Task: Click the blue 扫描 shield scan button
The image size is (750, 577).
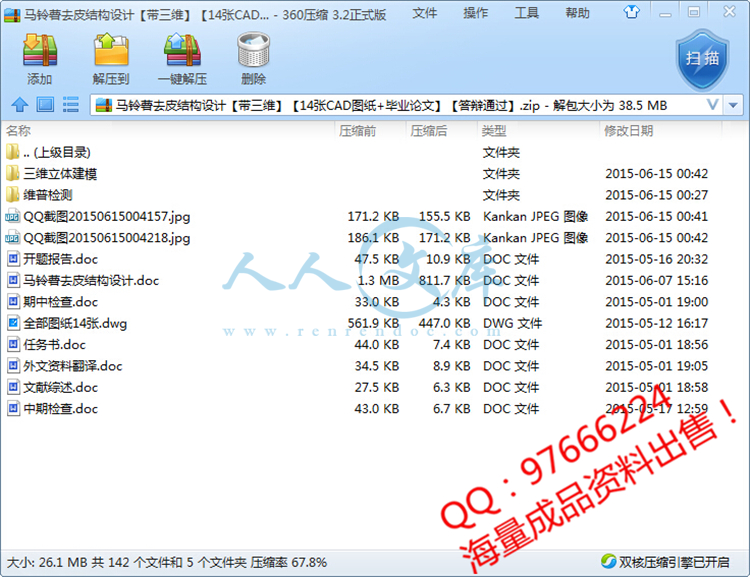Action: pyautogui.click(x=702, y=60)
